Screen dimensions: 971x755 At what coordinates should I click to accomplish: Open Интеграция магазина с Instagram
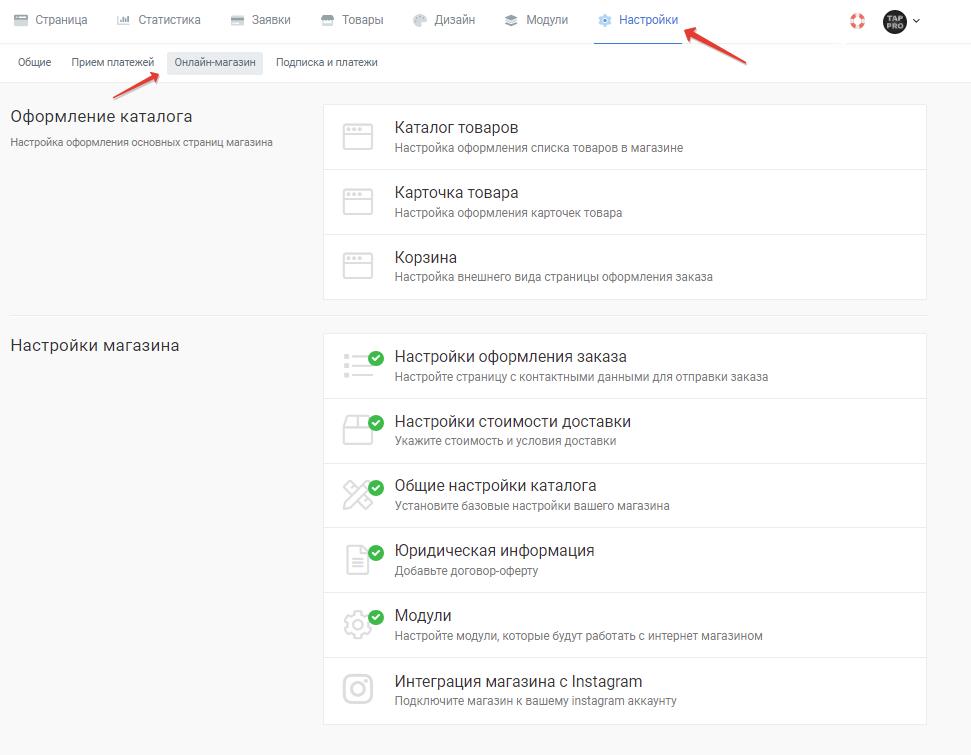625,691
